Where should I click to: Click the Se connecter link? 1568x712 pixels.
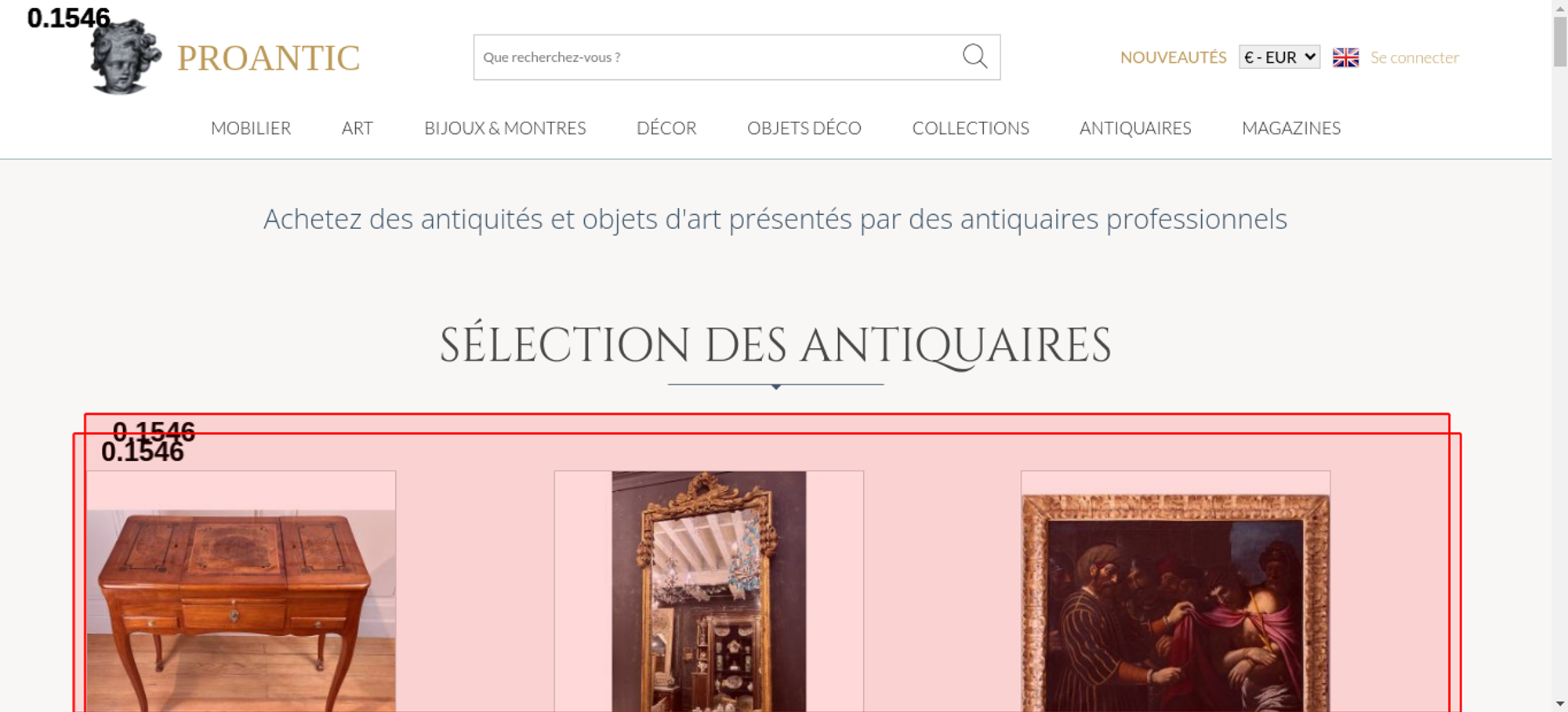(1414, 57)
